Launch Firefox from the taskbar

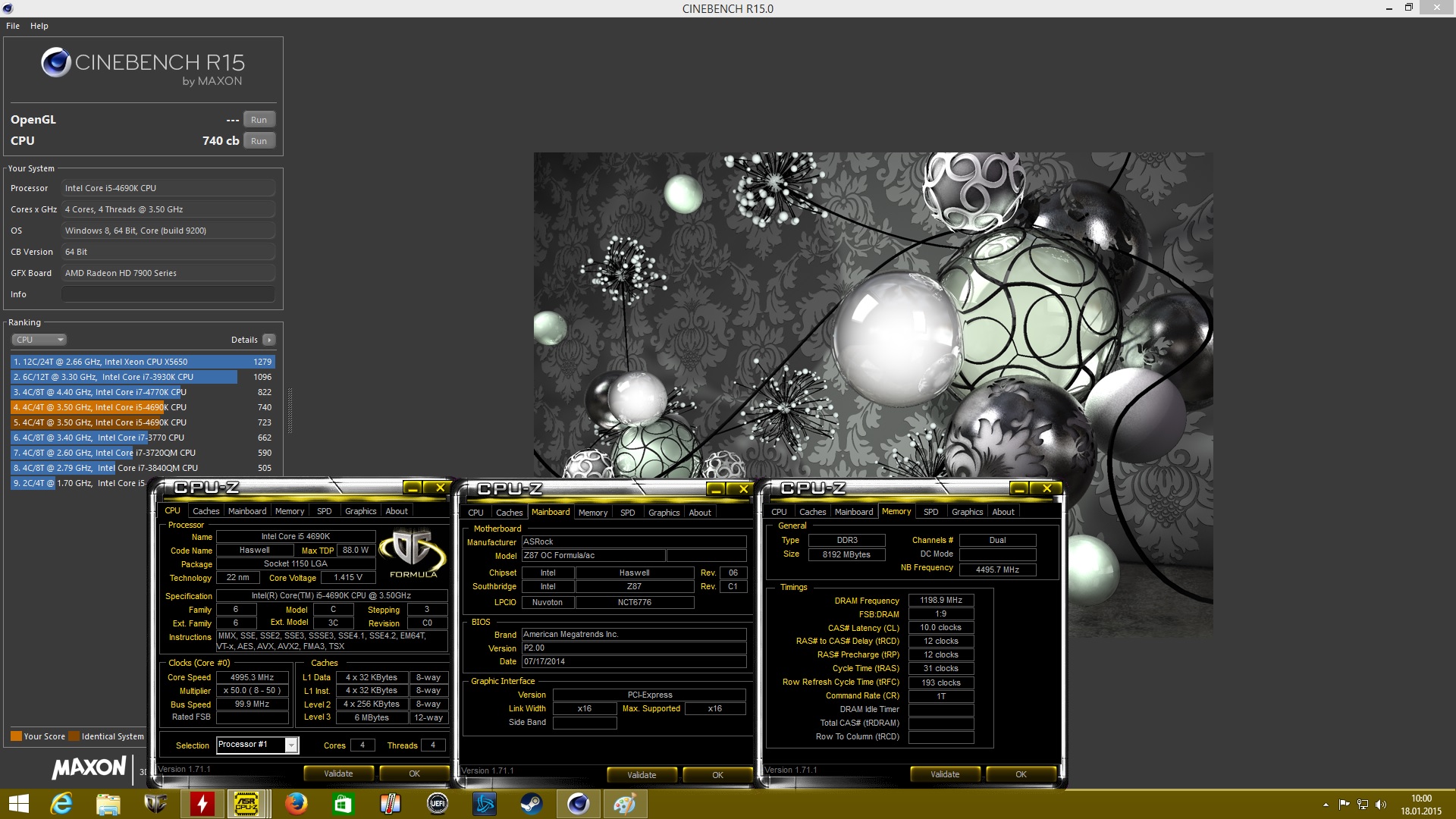pyautogui.click(x=296, y=804)
